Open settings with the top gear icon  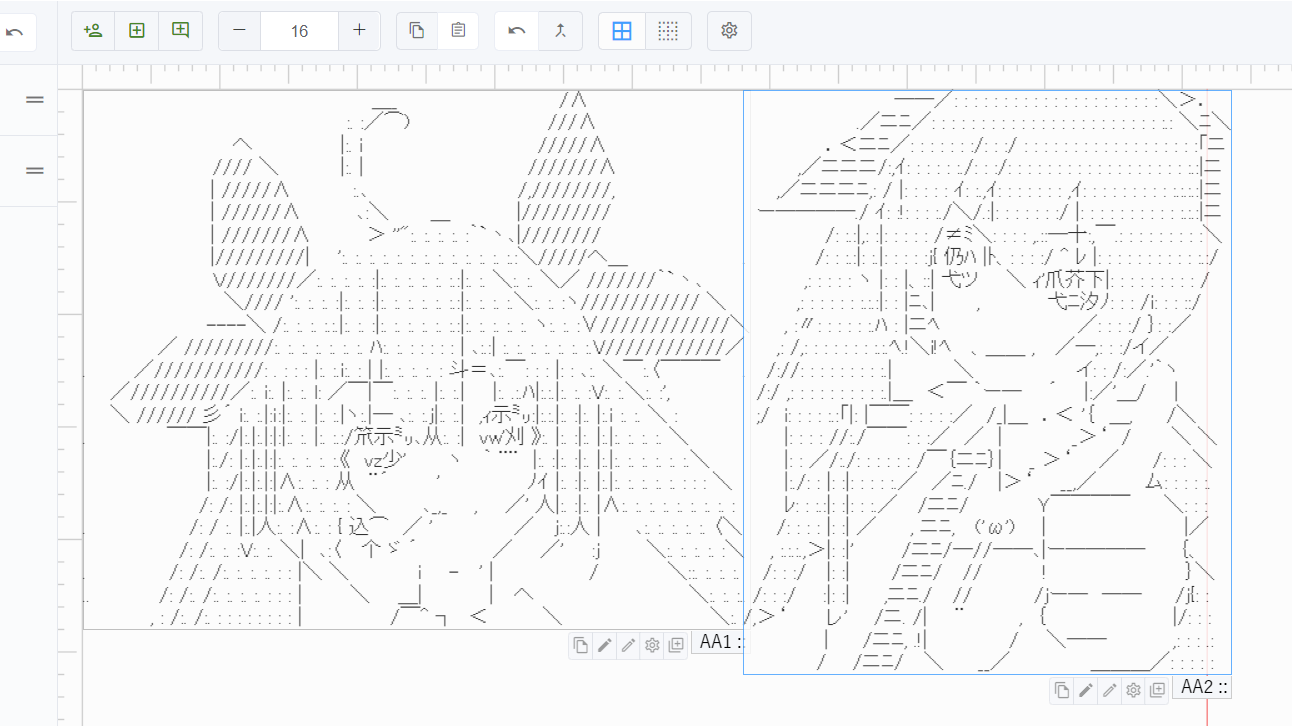pos(729,31)
